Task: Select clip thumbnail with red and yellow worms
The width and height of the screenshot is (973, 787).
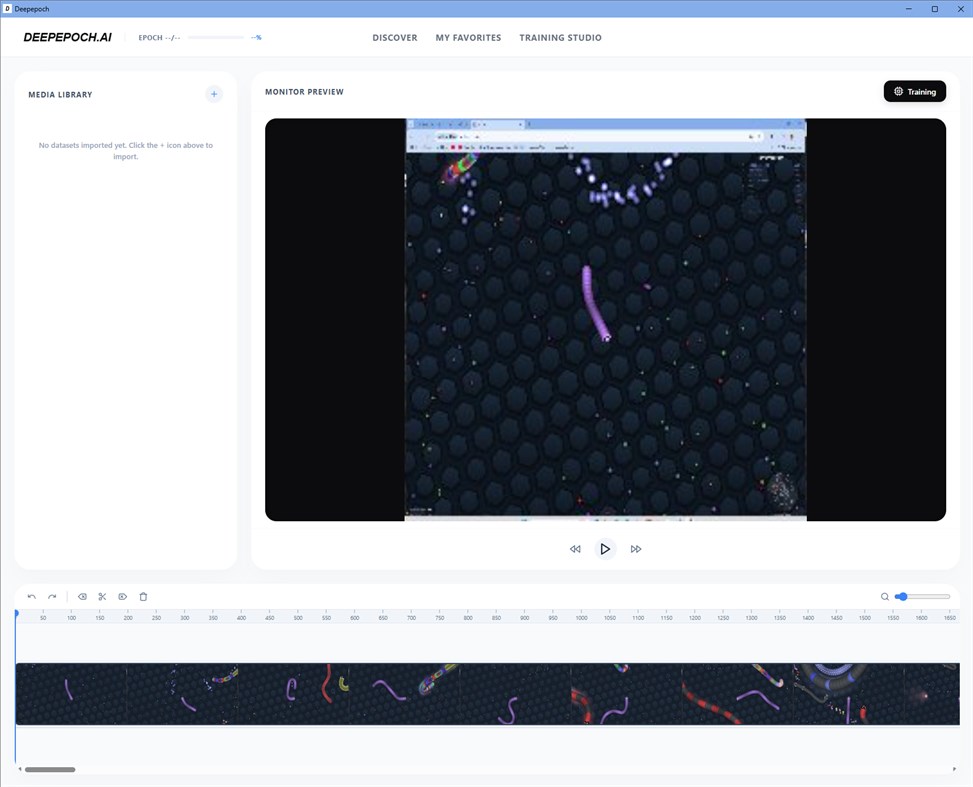Action: click(293, 694)
